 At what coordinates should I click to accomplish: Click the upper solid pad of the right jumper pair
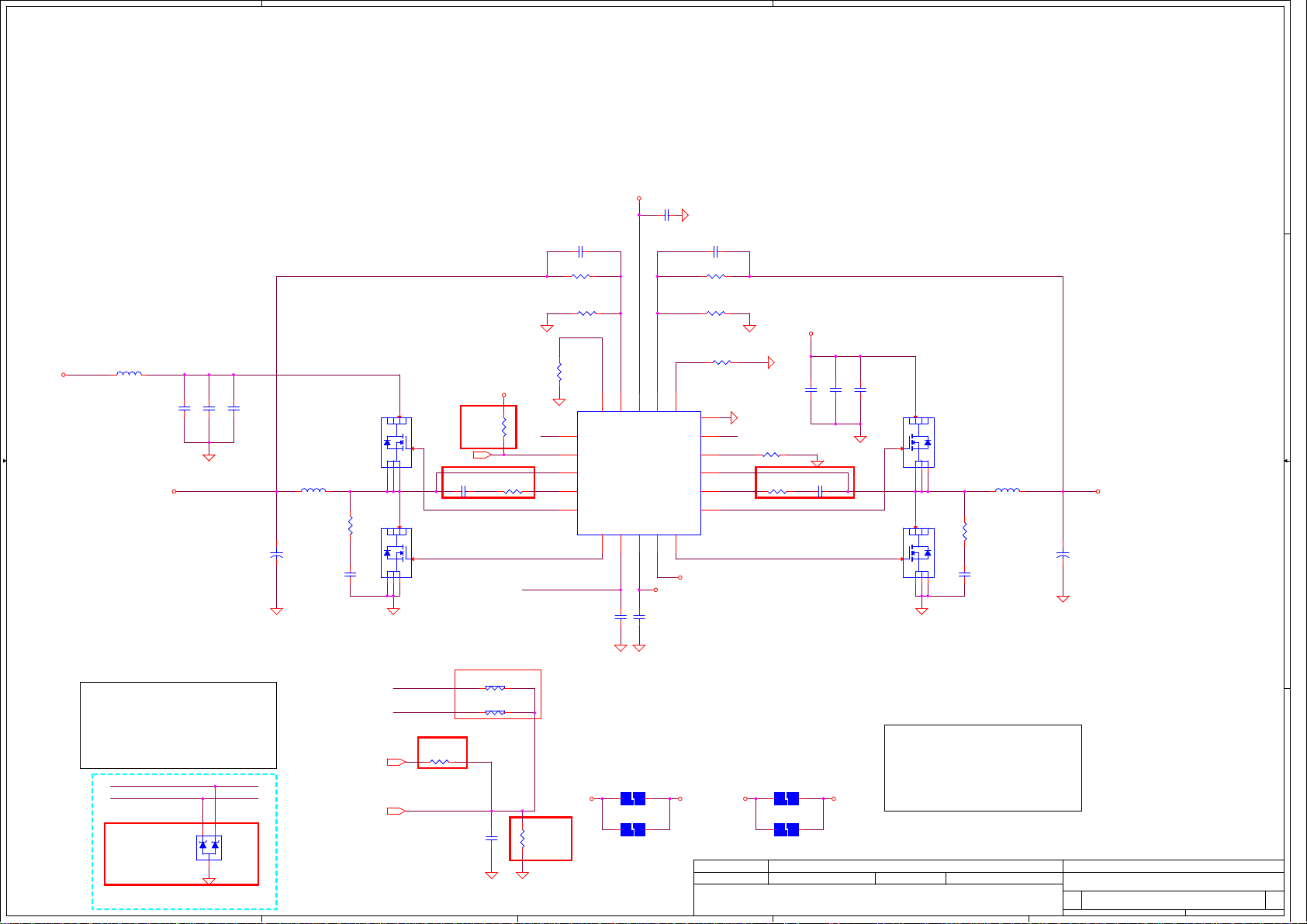coord(787,798)
